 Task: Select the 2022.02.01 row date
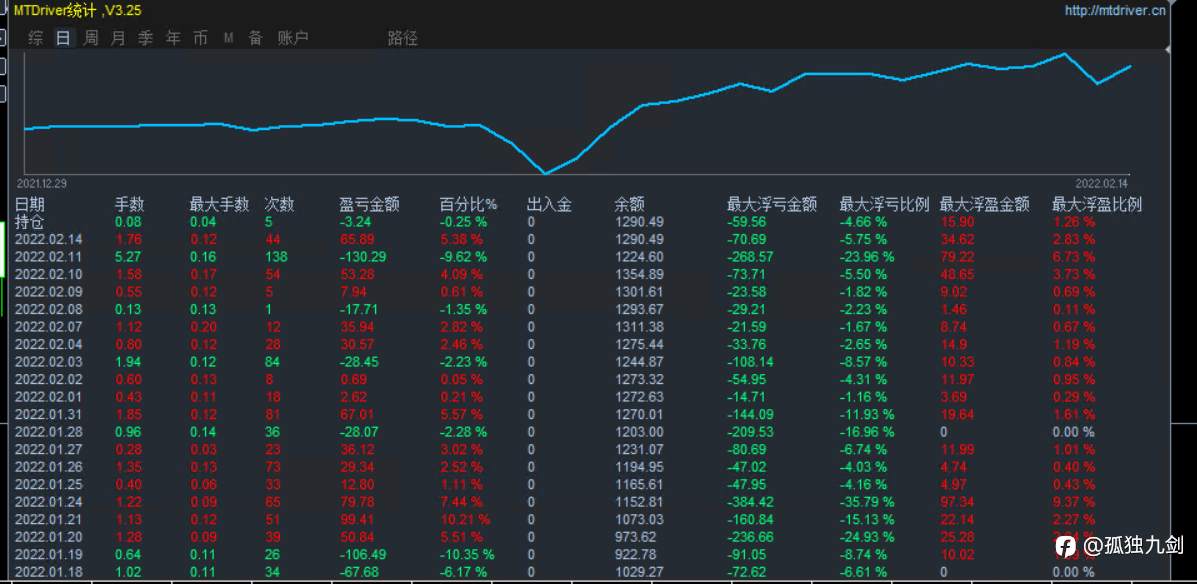tap(47, 397)
